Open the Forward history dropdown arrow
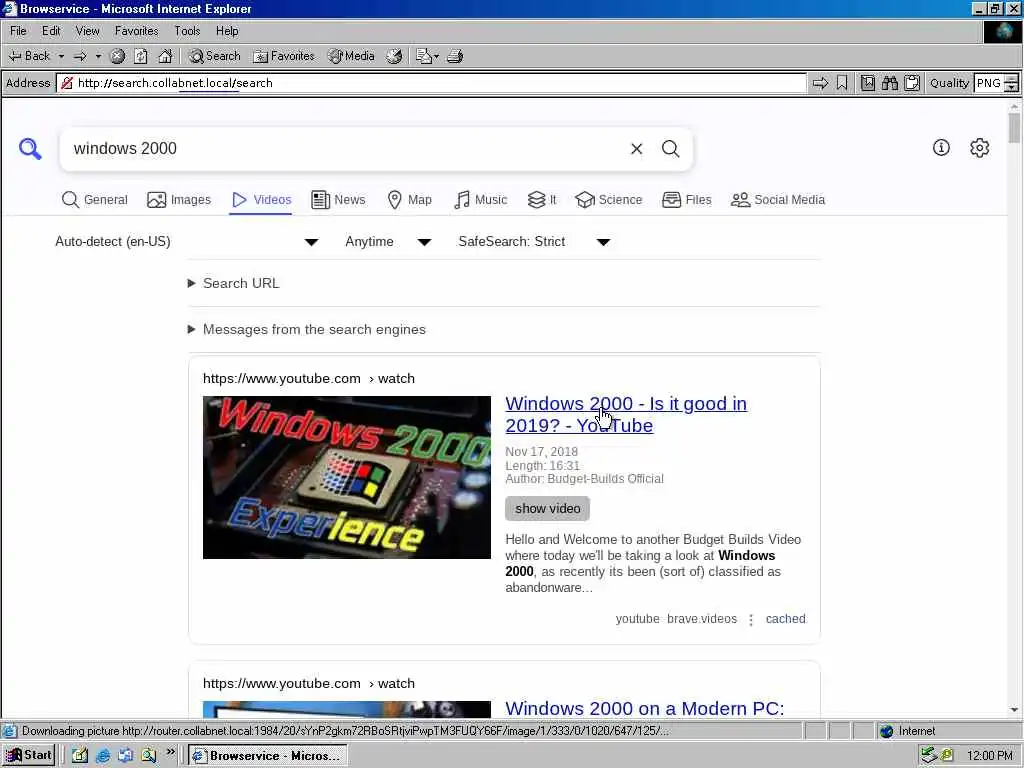1024x768 pixels. point(99,56)
